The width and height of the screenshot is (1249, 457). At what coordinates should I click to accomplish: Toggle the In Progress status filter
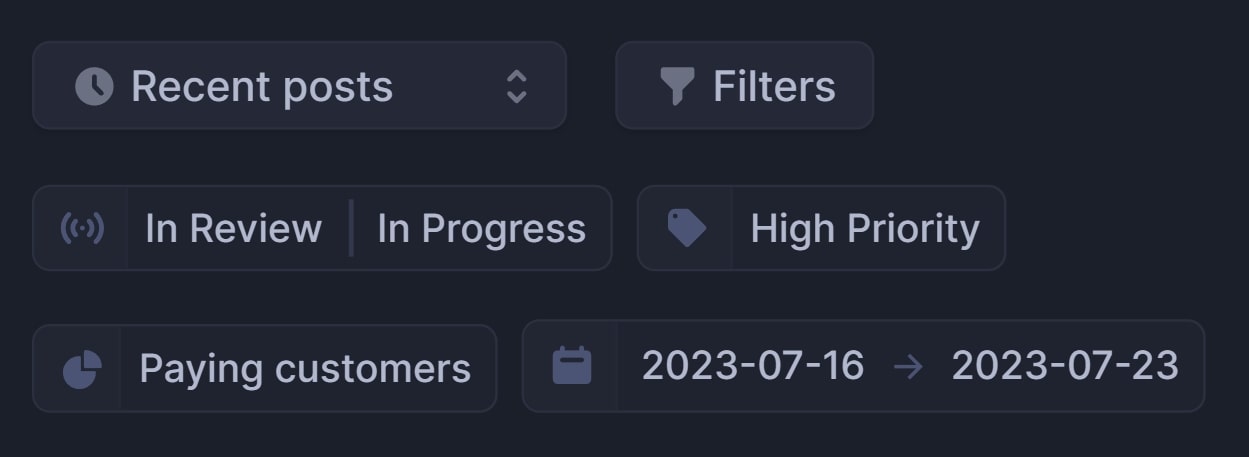tap(481, 229)
